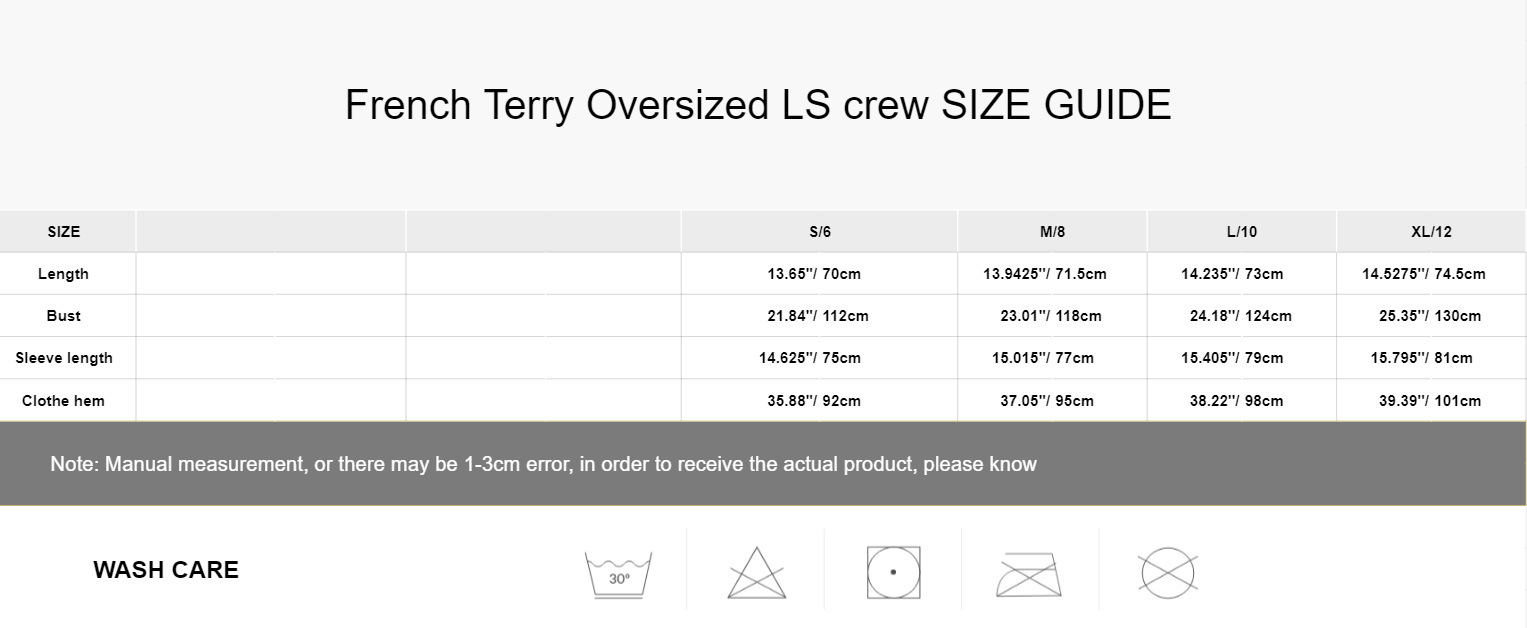Click the do not dry clean icon
The height and width of the screenshot is (628, 1527).
[1168, 573]
